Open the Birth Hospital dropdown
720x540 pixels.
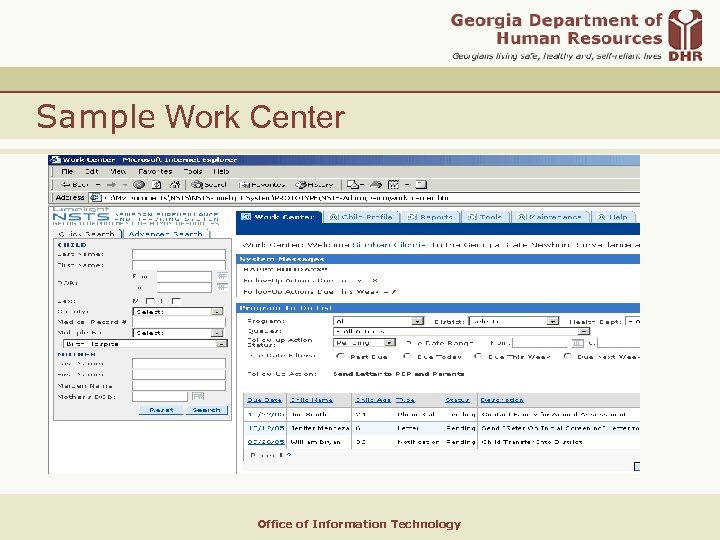[x=145, y=343]
